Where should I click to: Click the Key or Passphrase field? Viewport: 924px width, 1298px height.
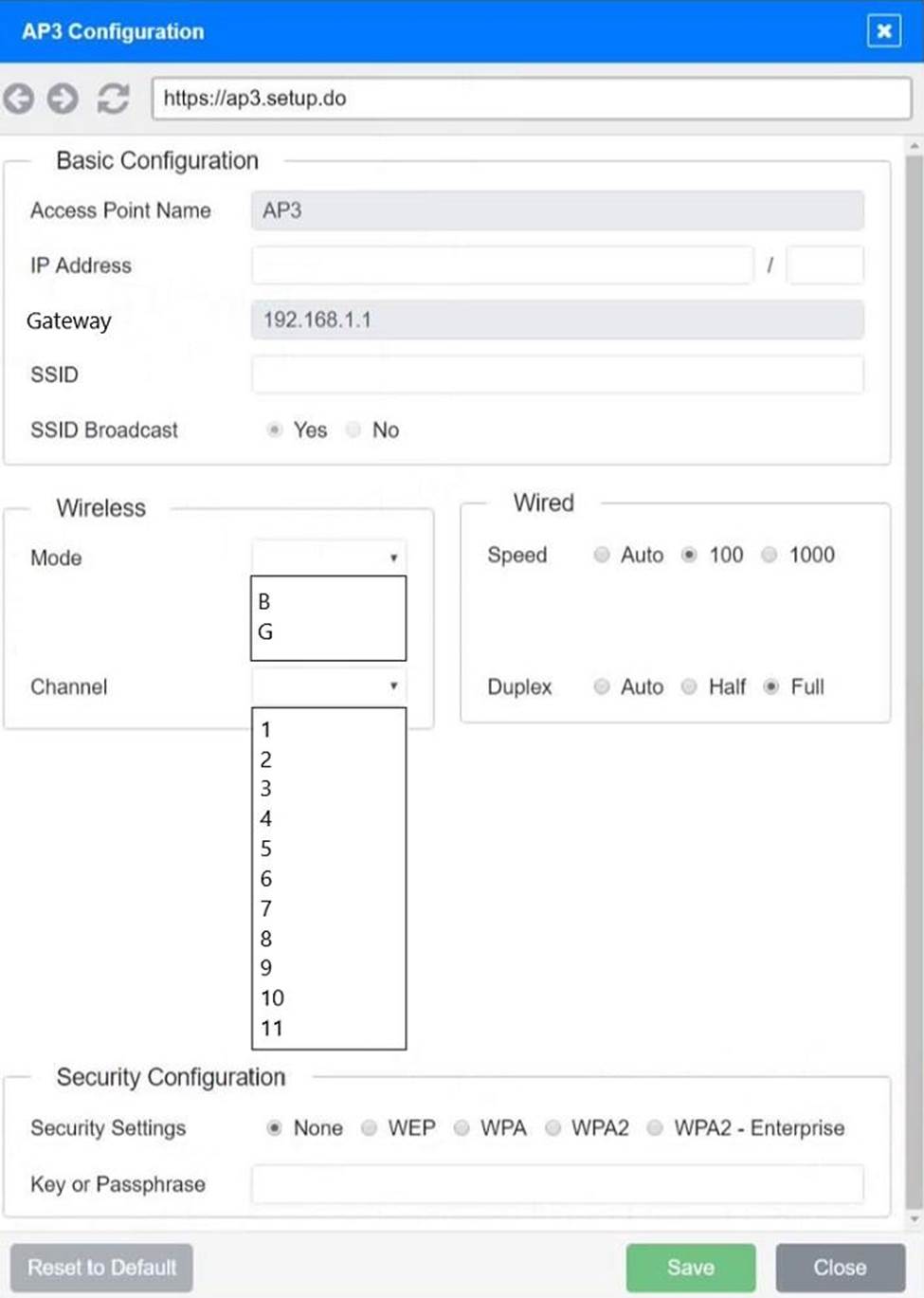point(557,1183)
